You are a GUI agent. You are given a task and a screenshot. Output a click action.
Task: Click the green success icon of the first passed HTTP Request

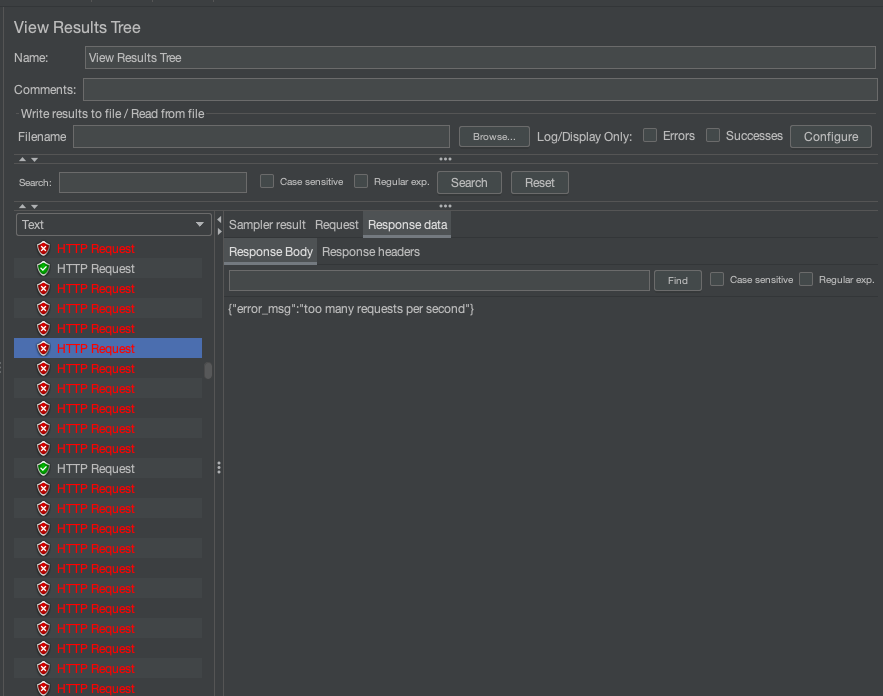coord(43,269)
